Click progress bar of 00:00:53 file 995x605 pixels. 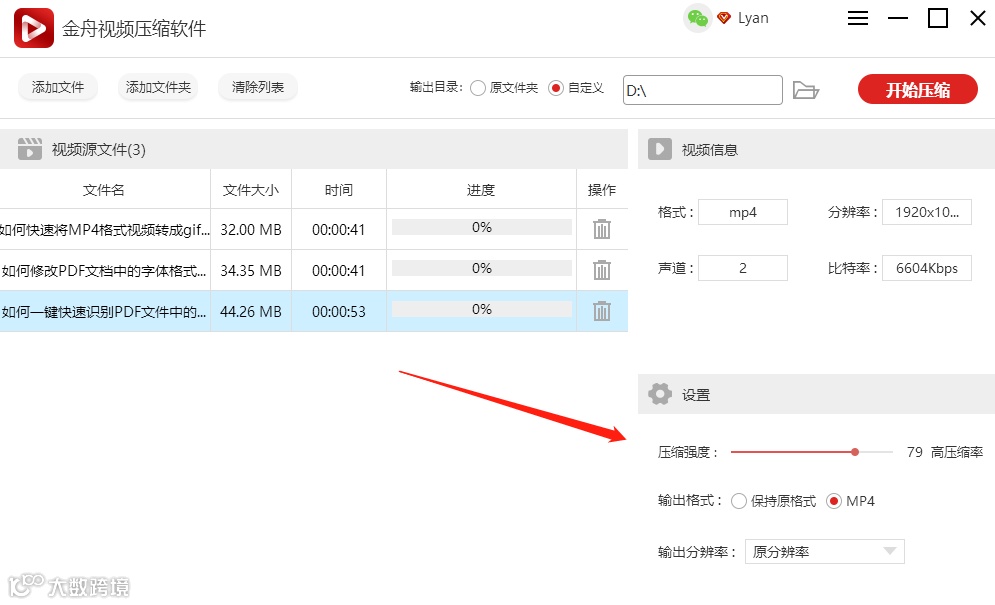(482, 309)
